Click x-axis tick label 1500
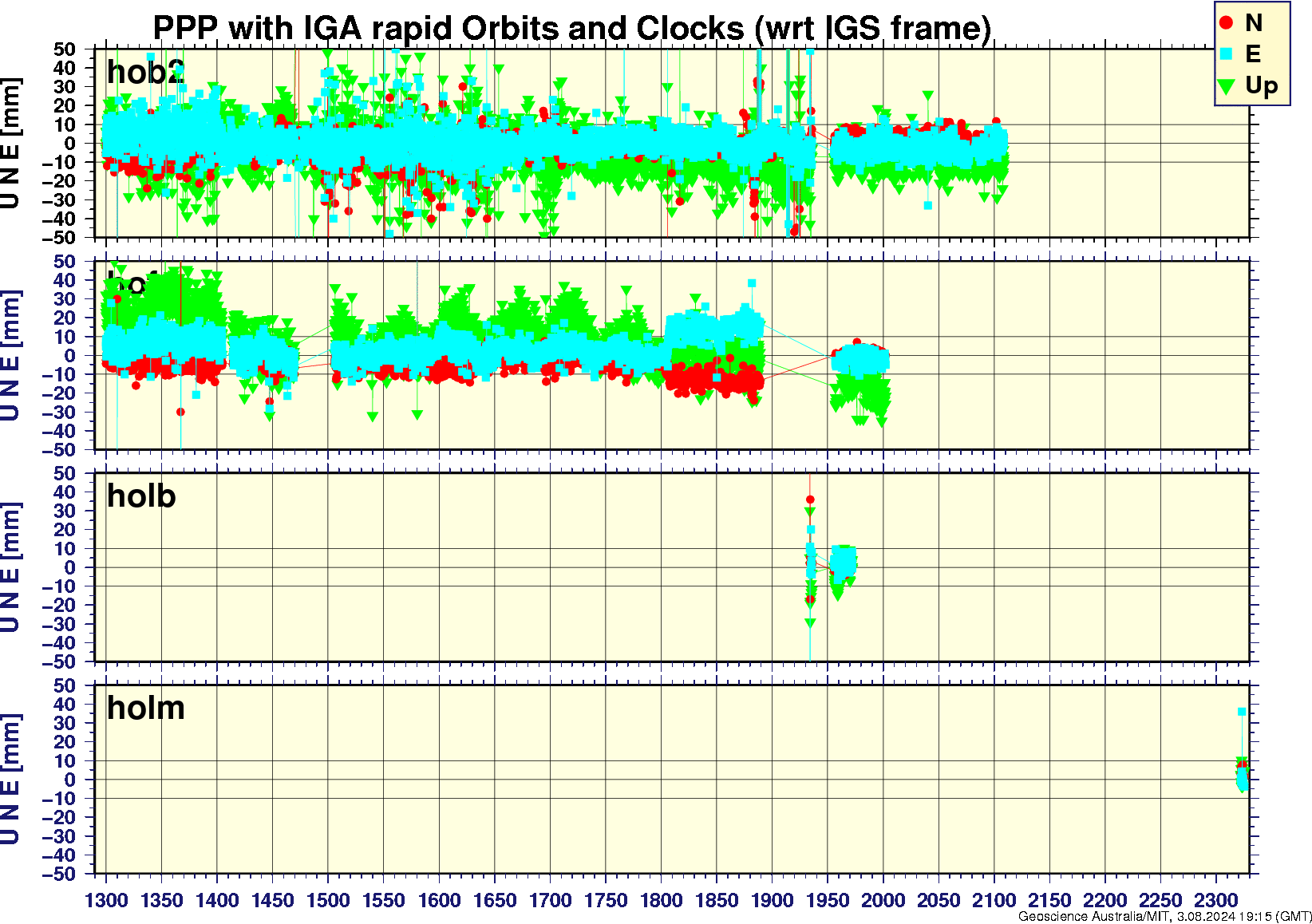The height and width of the screenshot is (924, 1312). 328,900
